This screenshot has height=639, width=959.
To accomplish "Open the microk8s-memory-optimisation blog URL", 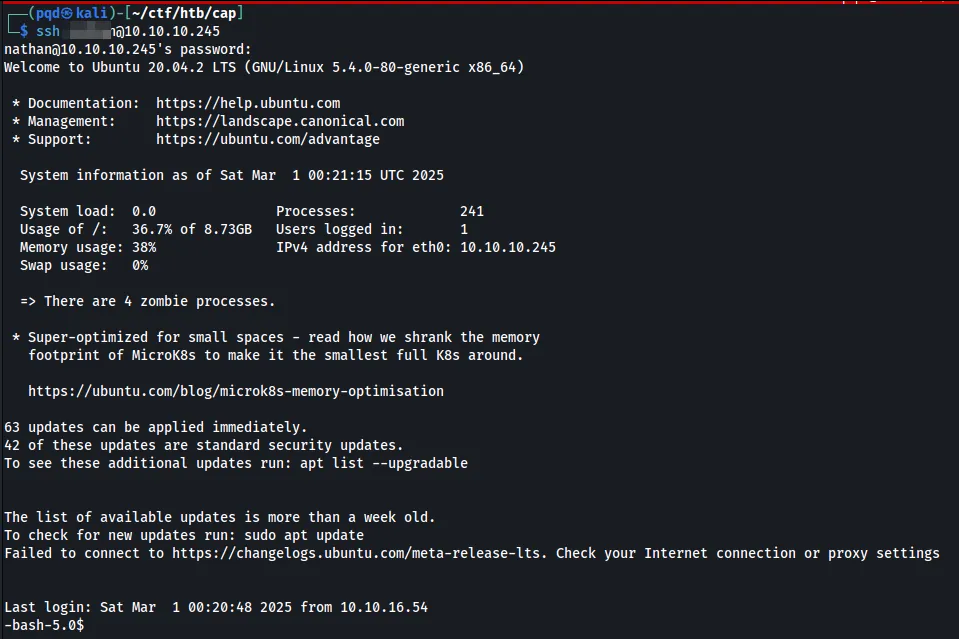I will (x=236, y=391).
